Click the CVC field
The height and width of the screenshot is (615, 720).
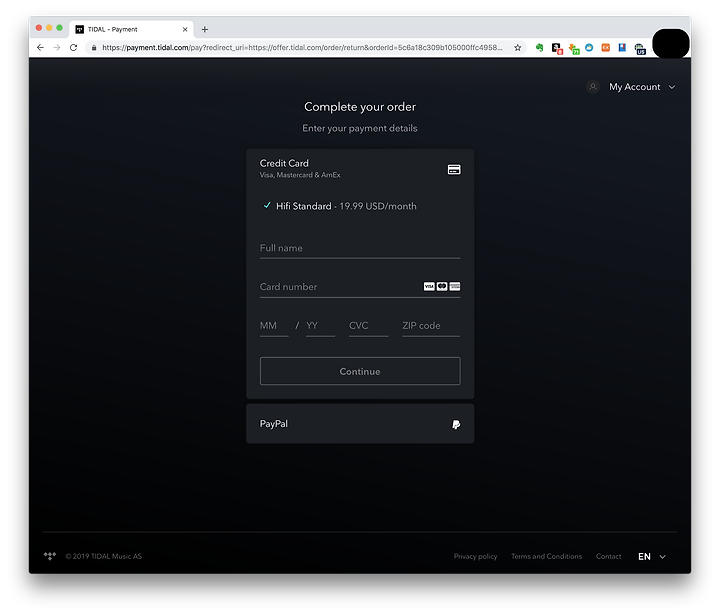369,326
